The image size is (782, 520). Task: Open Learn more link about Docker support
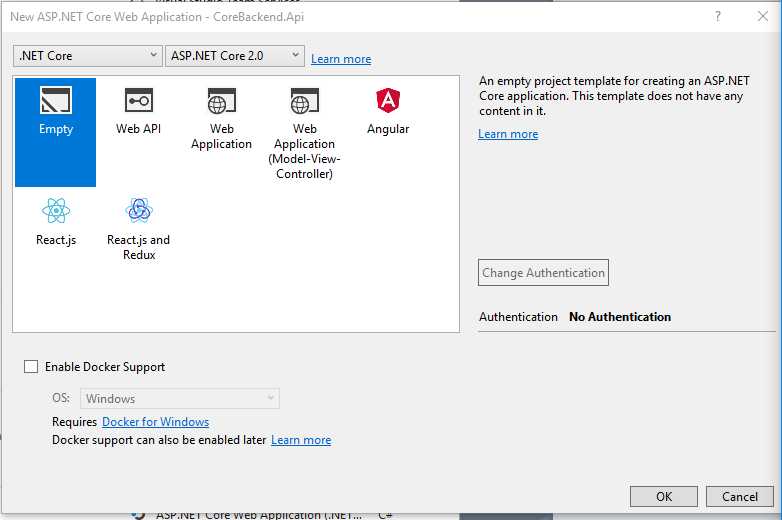tap(301, 440)
